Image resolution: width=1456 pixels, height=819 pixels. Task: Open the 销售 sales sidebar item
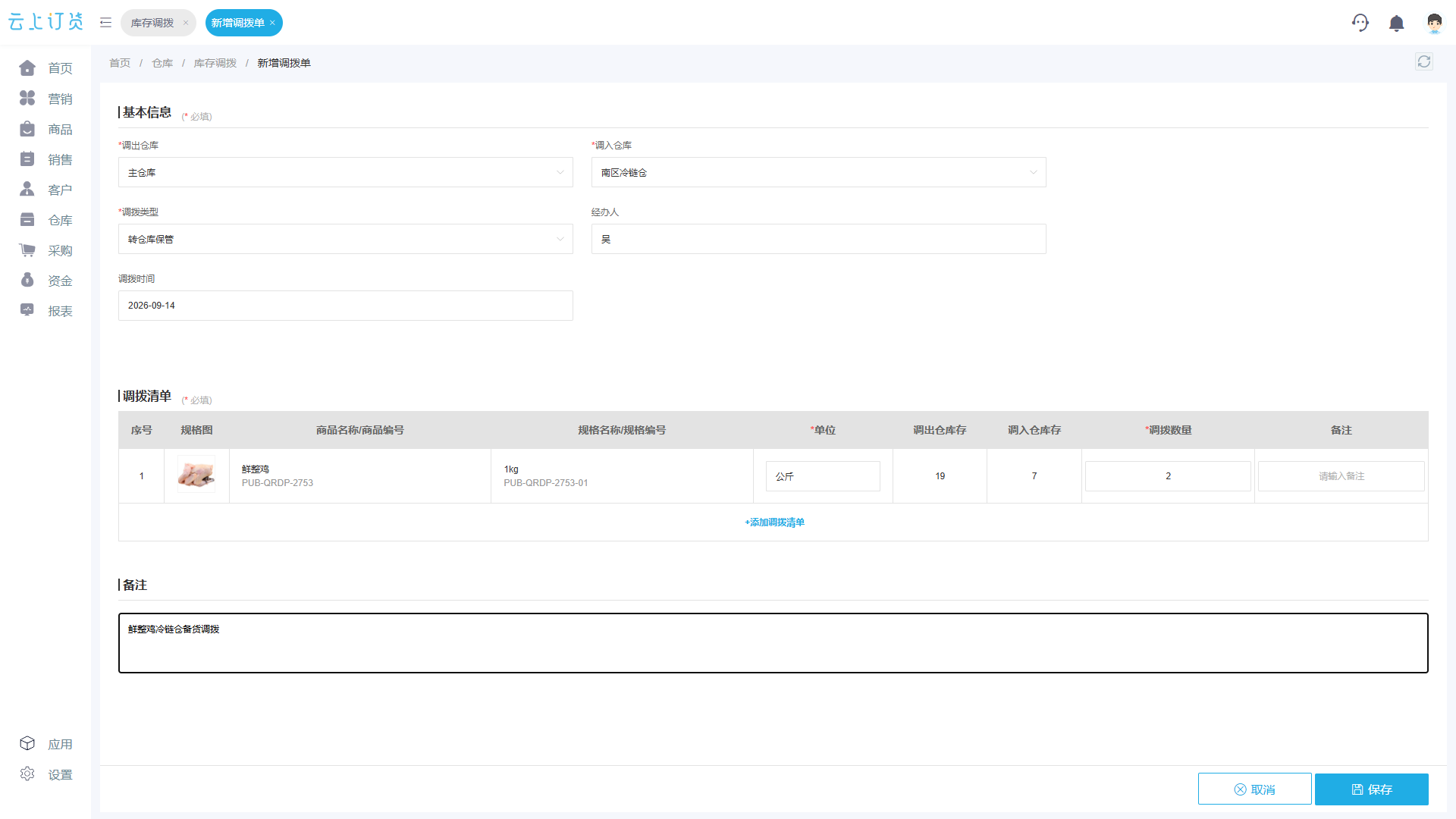(x=45, y=159)
